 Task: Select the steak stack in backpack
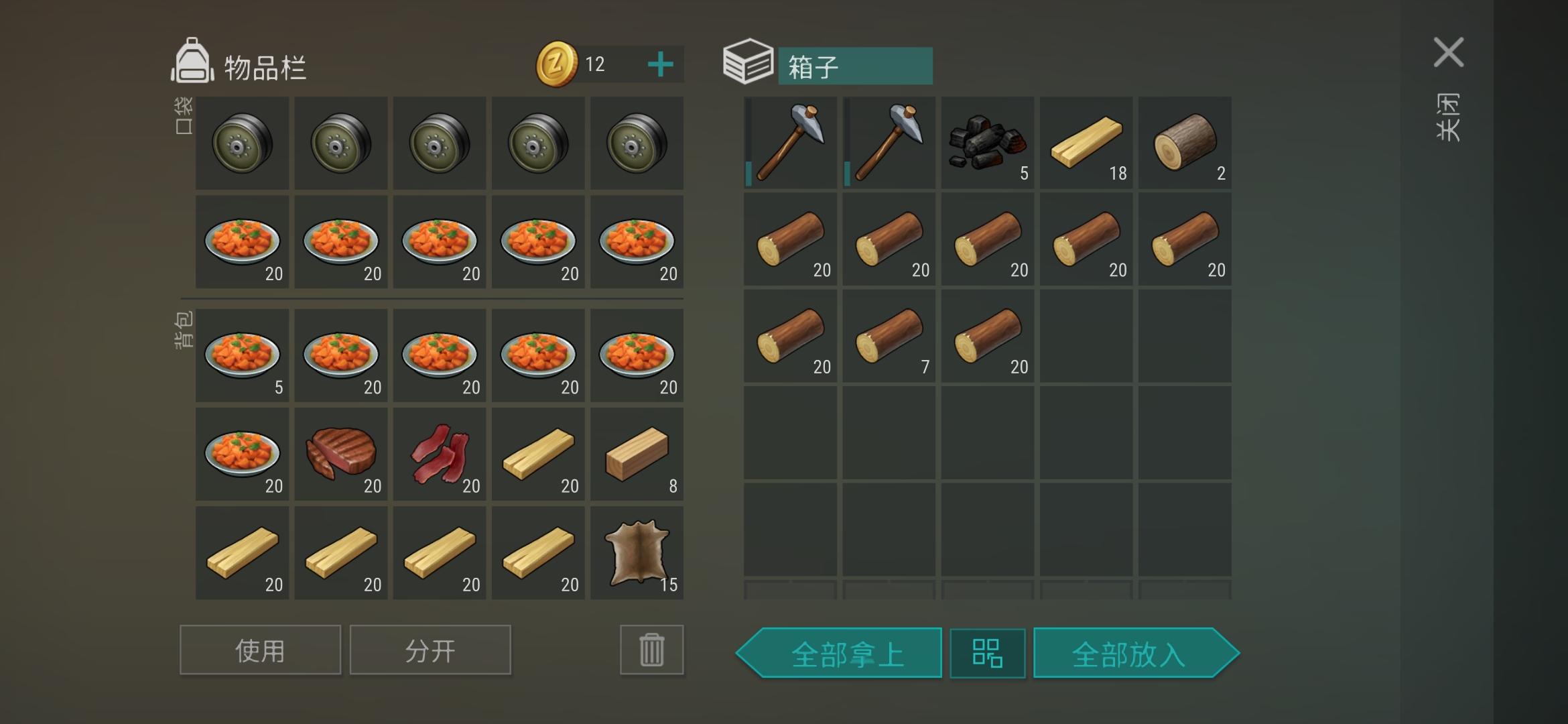341,454
